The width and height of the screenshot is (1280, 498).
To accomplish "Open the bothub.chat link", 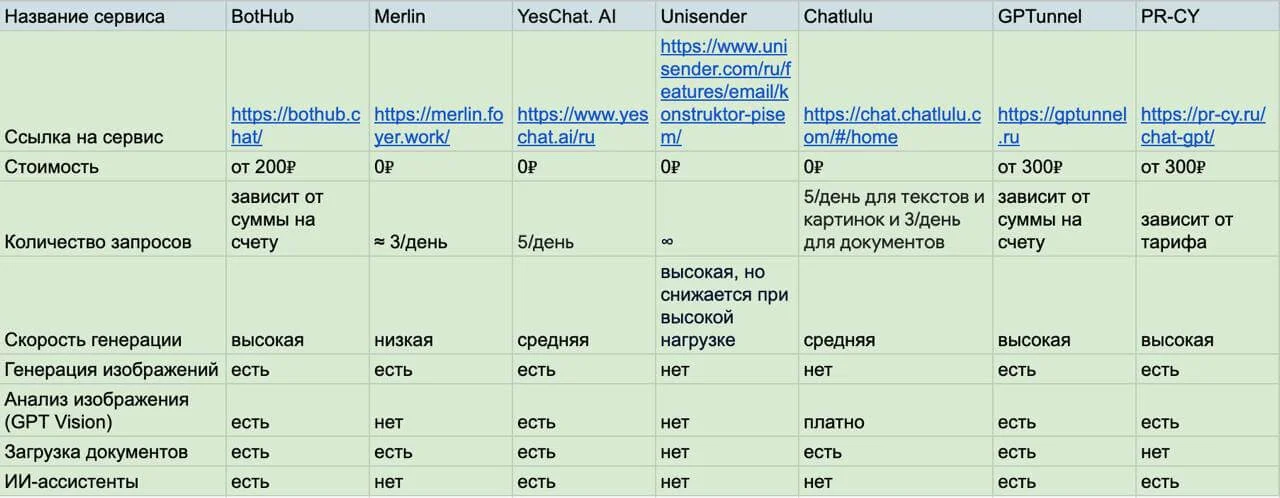I will click(295, 115).
